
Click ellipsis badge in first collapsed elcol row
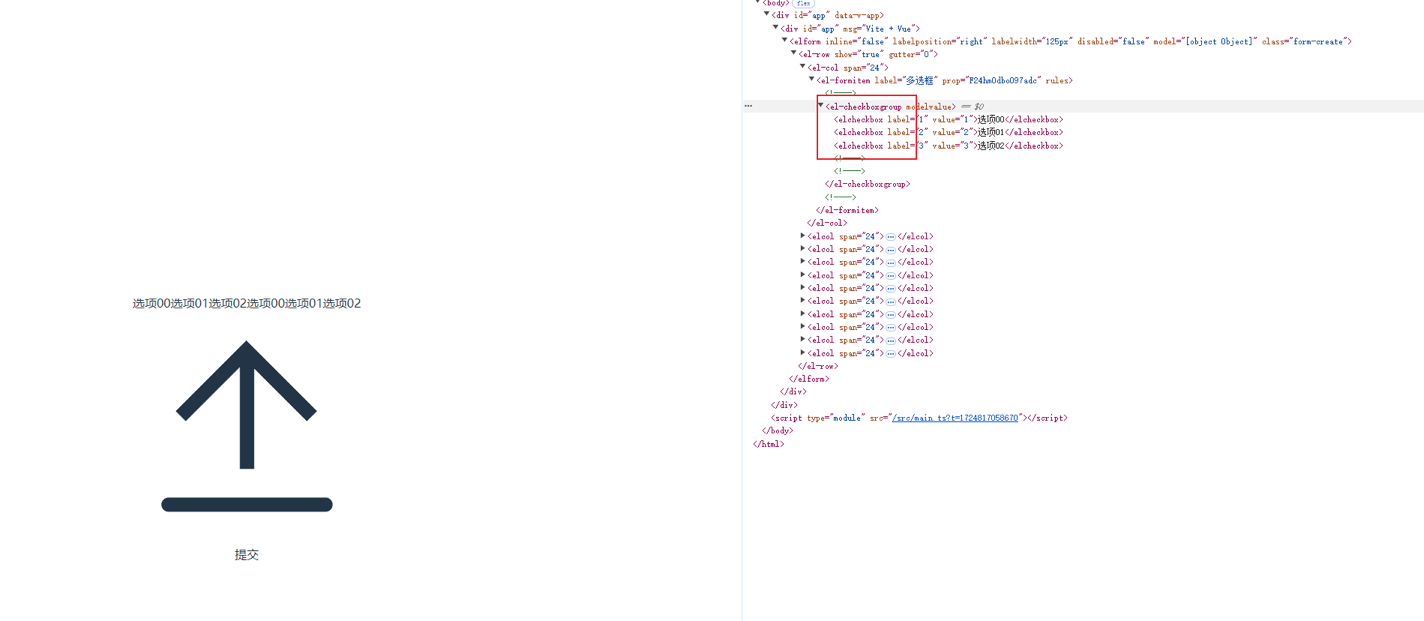click(891, 237)
